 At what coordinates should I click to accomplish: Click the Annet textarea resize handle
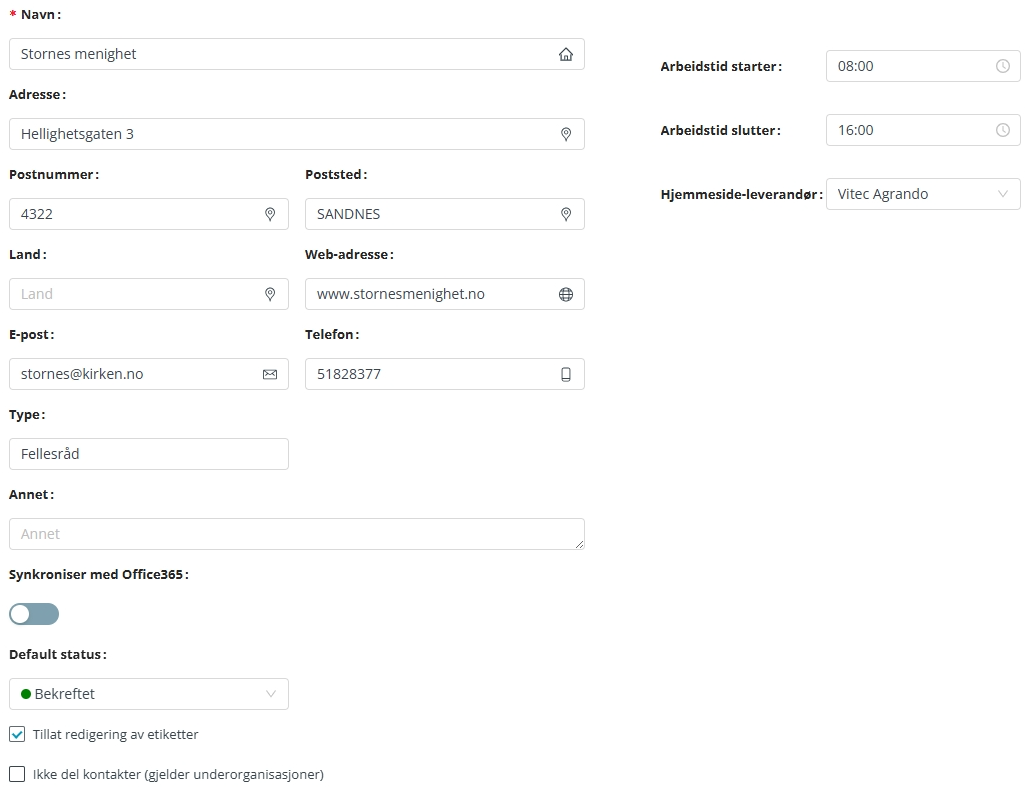tap(579, 544)
